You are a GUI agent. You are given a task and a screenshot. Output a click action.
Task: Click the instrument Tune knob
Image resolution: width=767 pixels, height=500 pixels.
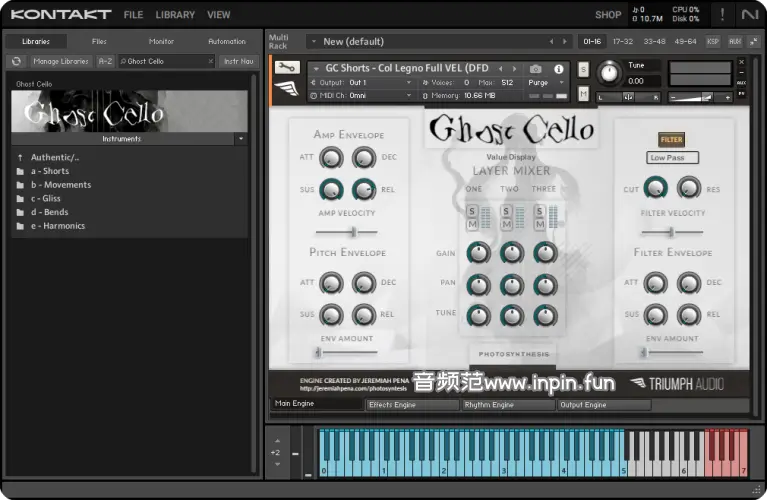[609, 72]
